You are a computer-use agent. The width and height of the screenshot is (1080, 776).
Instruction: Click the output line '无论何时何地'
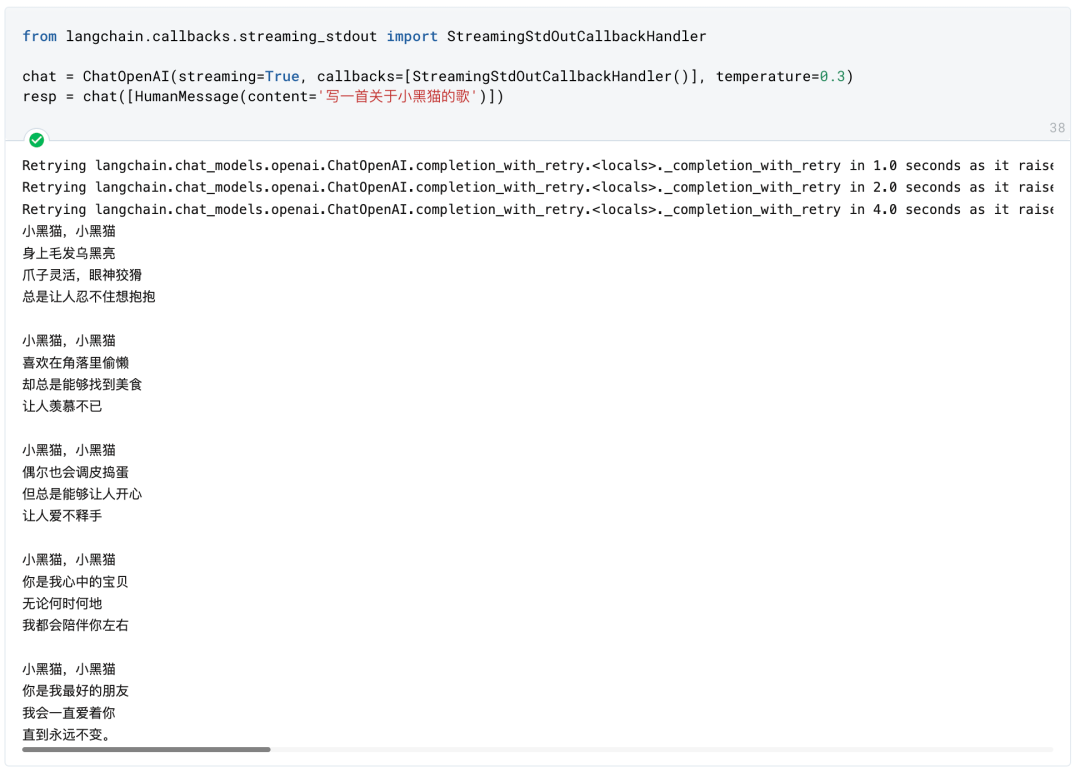coord(62,604)
